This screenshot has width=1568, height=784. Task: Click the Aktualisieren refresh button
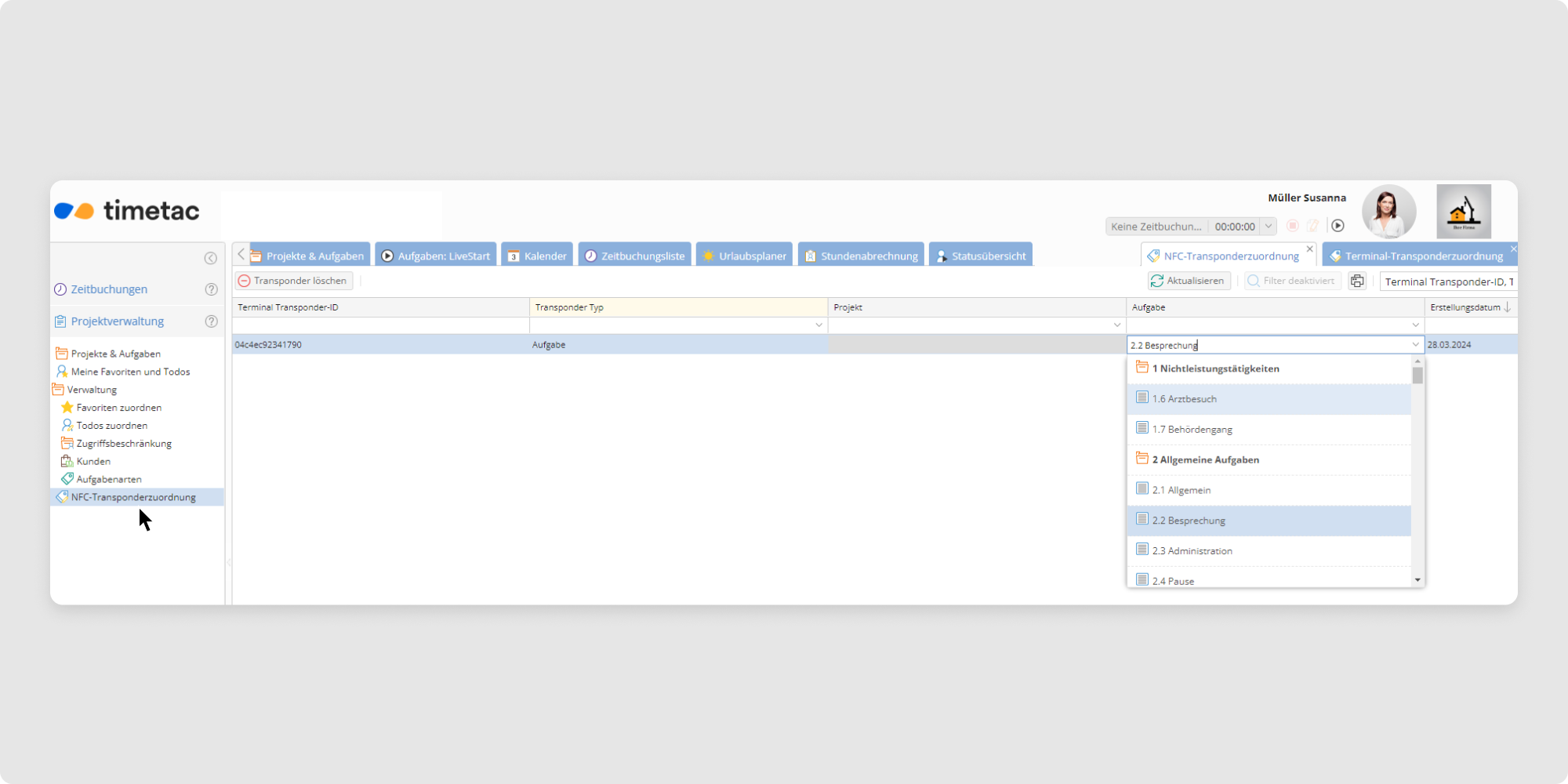pyautogui.click(x=1188, y=281)
